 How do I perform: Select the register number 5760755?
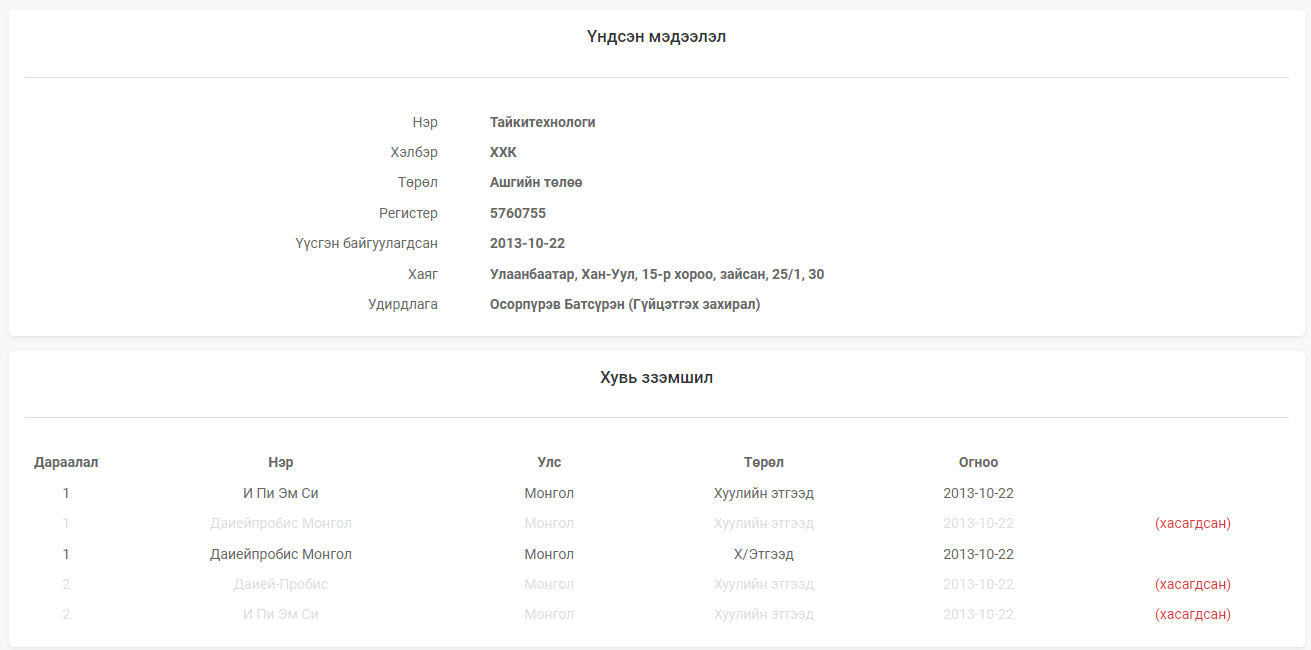pyautogui.click(x=517, y=213)
